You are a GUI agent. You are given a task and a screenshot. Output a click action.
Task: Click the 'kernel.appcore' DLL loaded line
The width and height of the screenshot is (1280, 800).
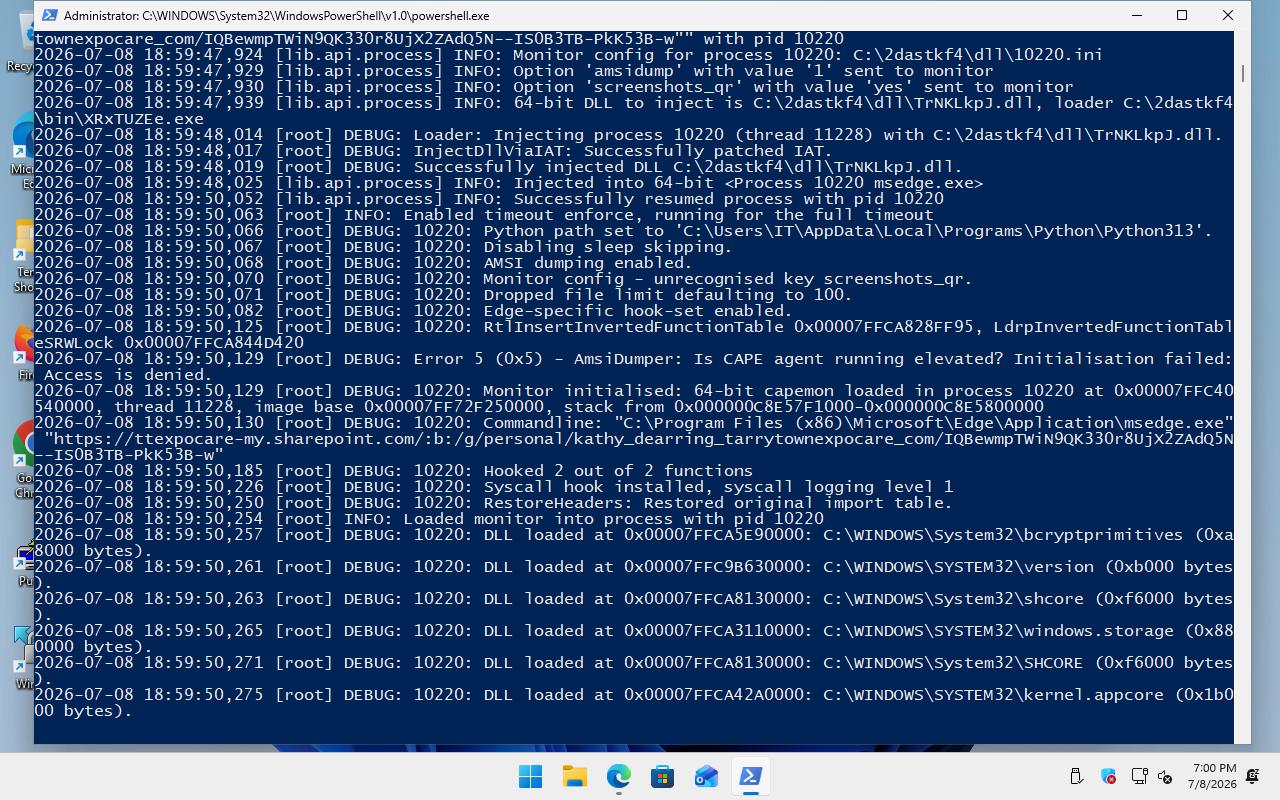pyautogui.click(x=633, y=695)
